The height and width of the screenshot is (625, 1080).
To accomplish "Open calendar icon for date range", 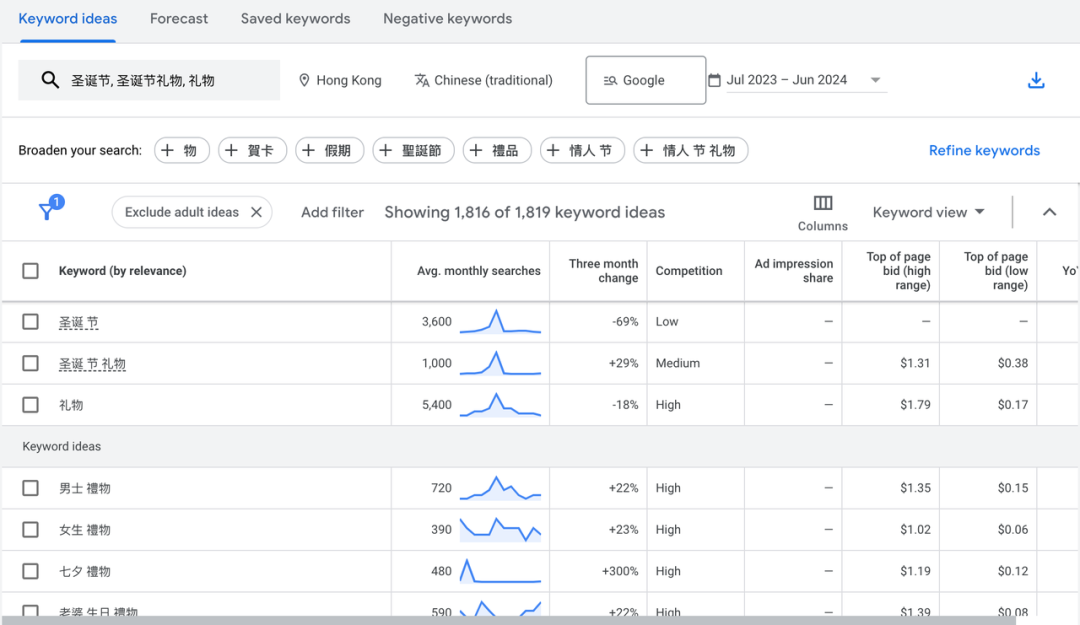I will (x=714, y=80).
